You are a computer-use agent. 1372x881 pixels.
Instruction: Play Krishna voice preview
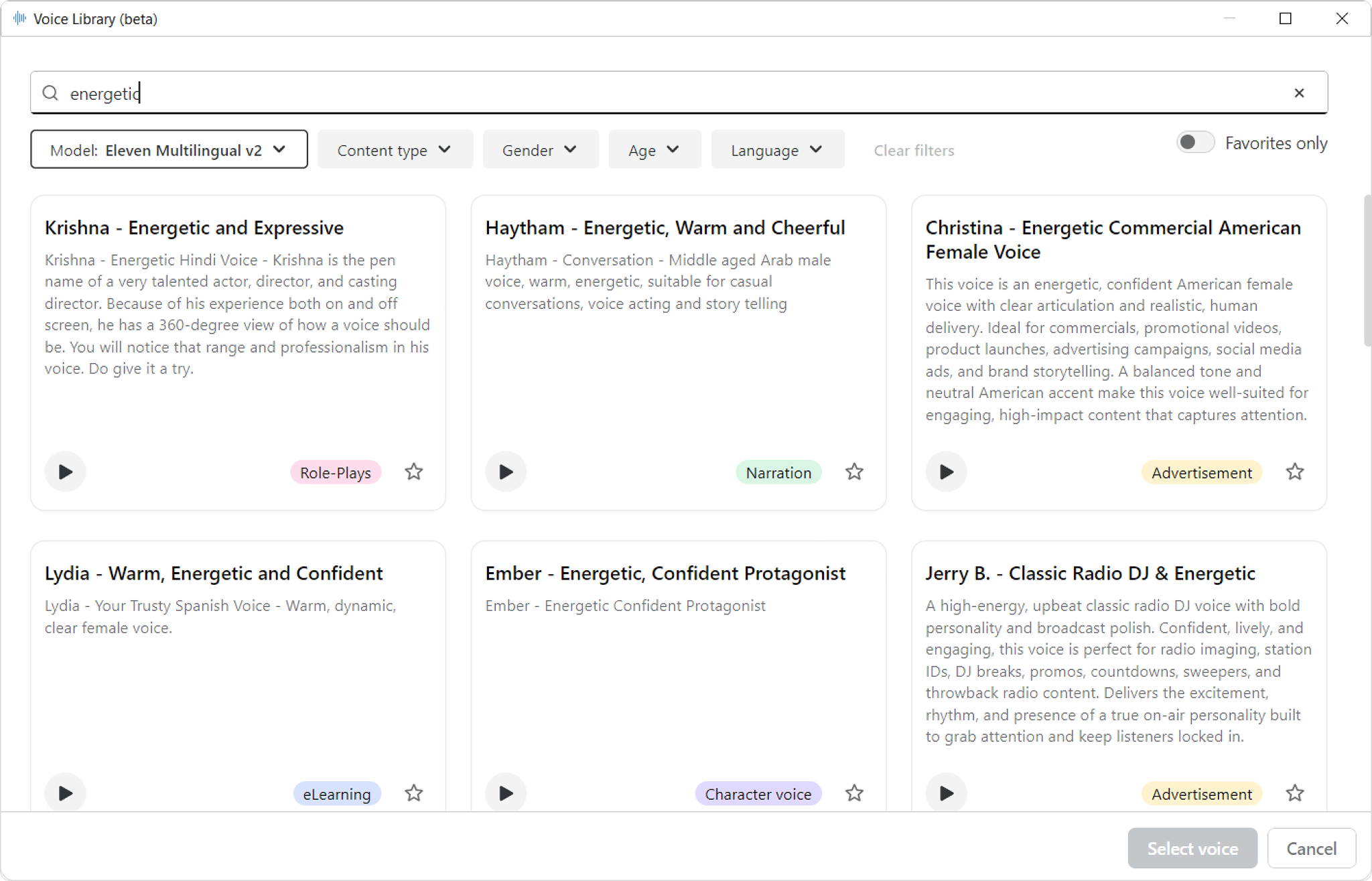coord(65,472)
